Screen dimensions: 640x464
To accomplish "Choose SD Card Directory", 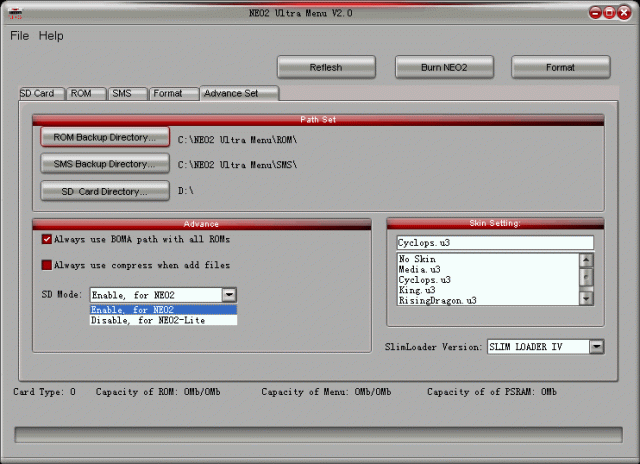I will point(105,191).
